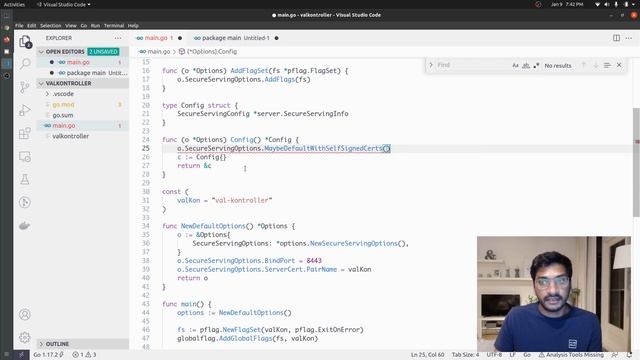Open the File menu
The height and width of the screenshot is (360, 640).
19,25
